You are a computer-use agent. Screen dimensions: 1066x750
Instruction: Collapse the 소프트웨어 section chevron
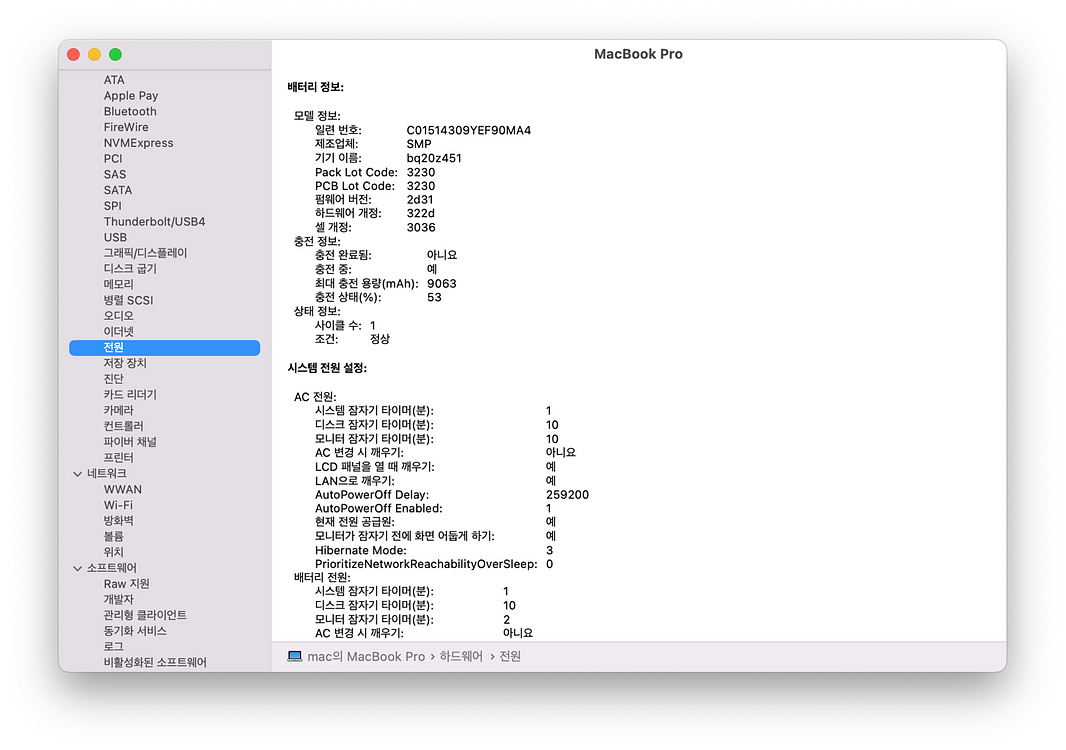78,568
